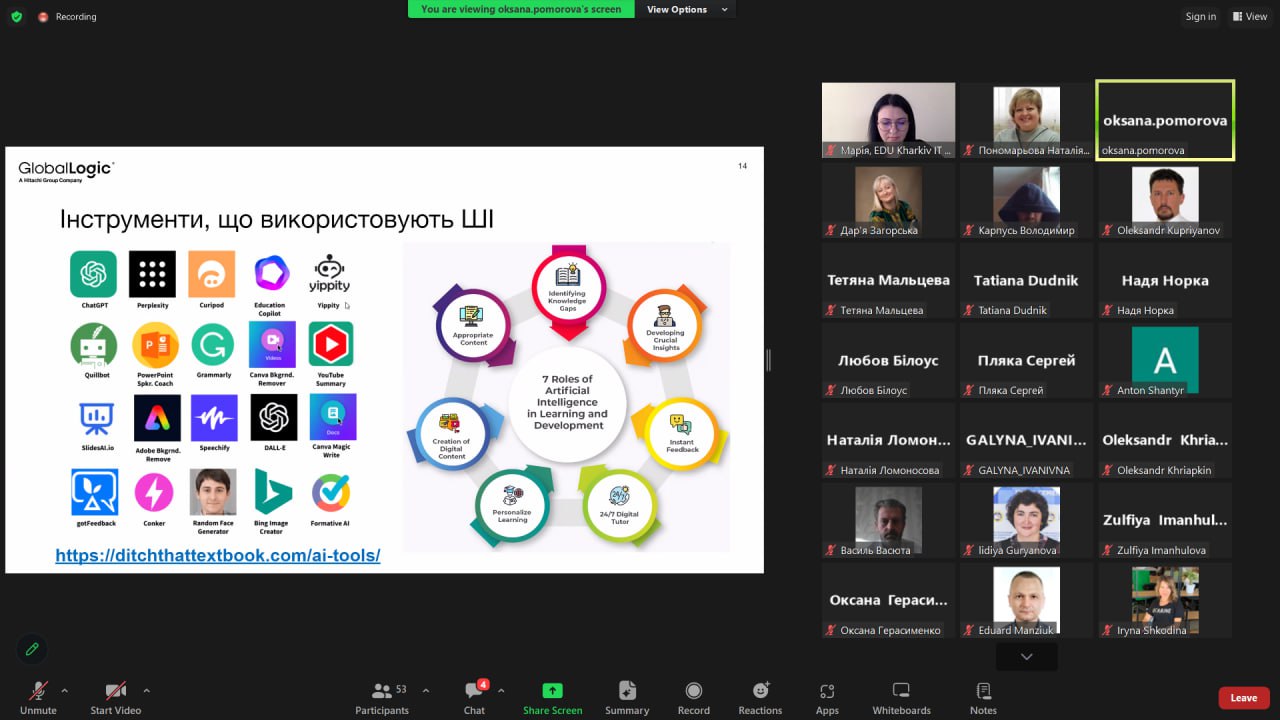Click the Adobe Bkgrnd. Remove icon
Viewport: 1280px width, 720px height.
coord(157,418)
